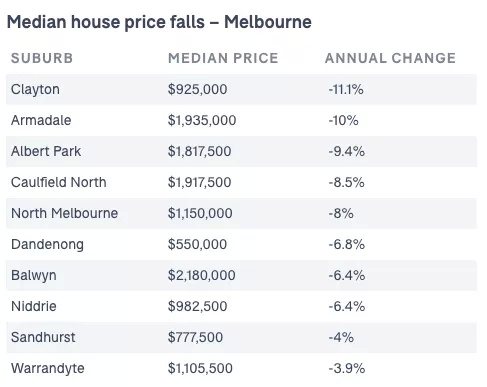Viewport: 487px width, 387px height.
Task: Click the Sandhurst suburb entry
Action: [x=43, y=337]
